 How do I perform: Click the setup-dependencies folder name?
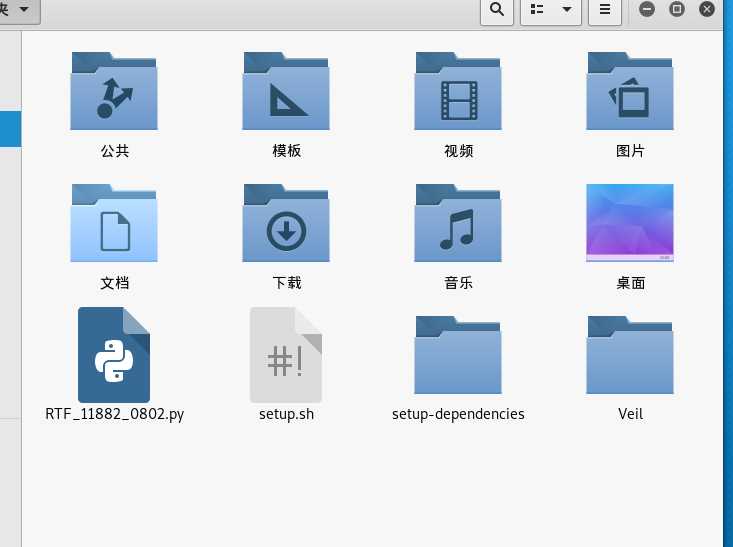point(458,414)
